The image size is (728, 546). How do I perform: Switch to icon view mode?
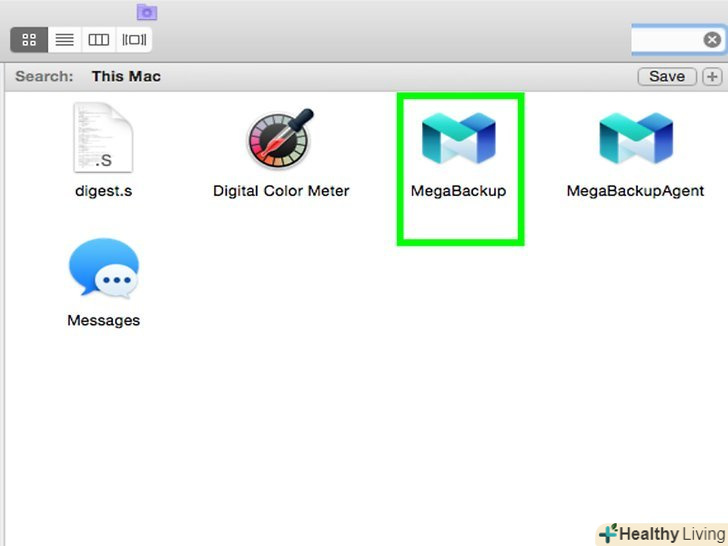29,39
